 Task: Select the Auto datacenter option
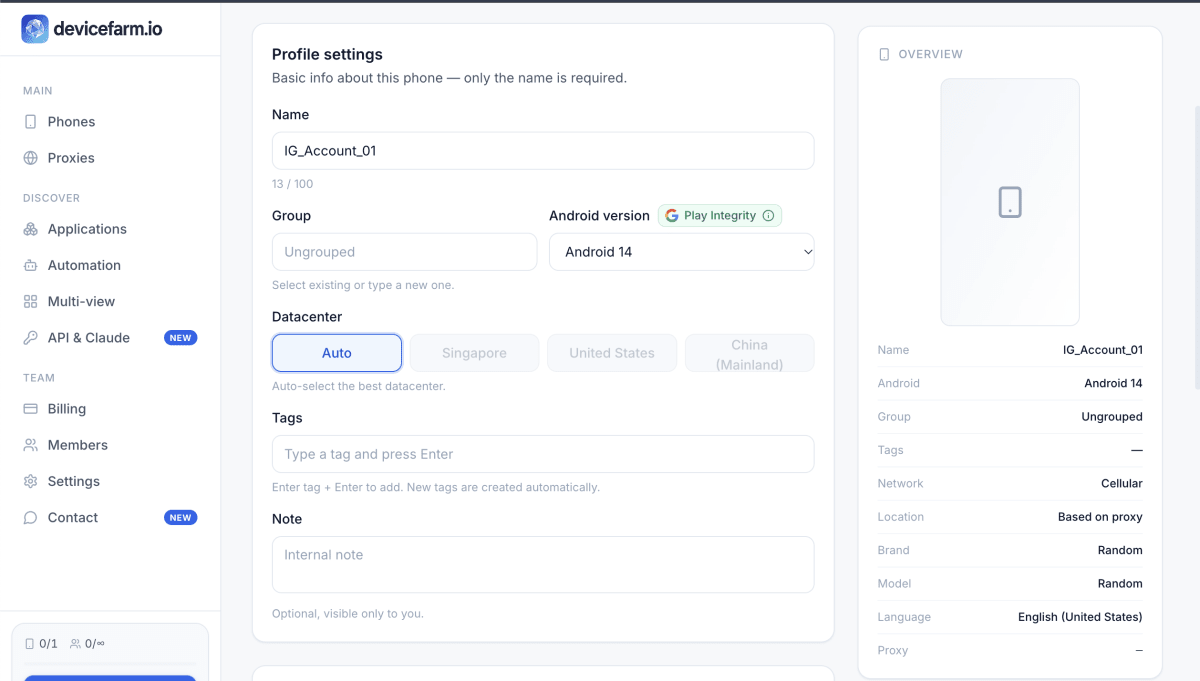point(337,353)
